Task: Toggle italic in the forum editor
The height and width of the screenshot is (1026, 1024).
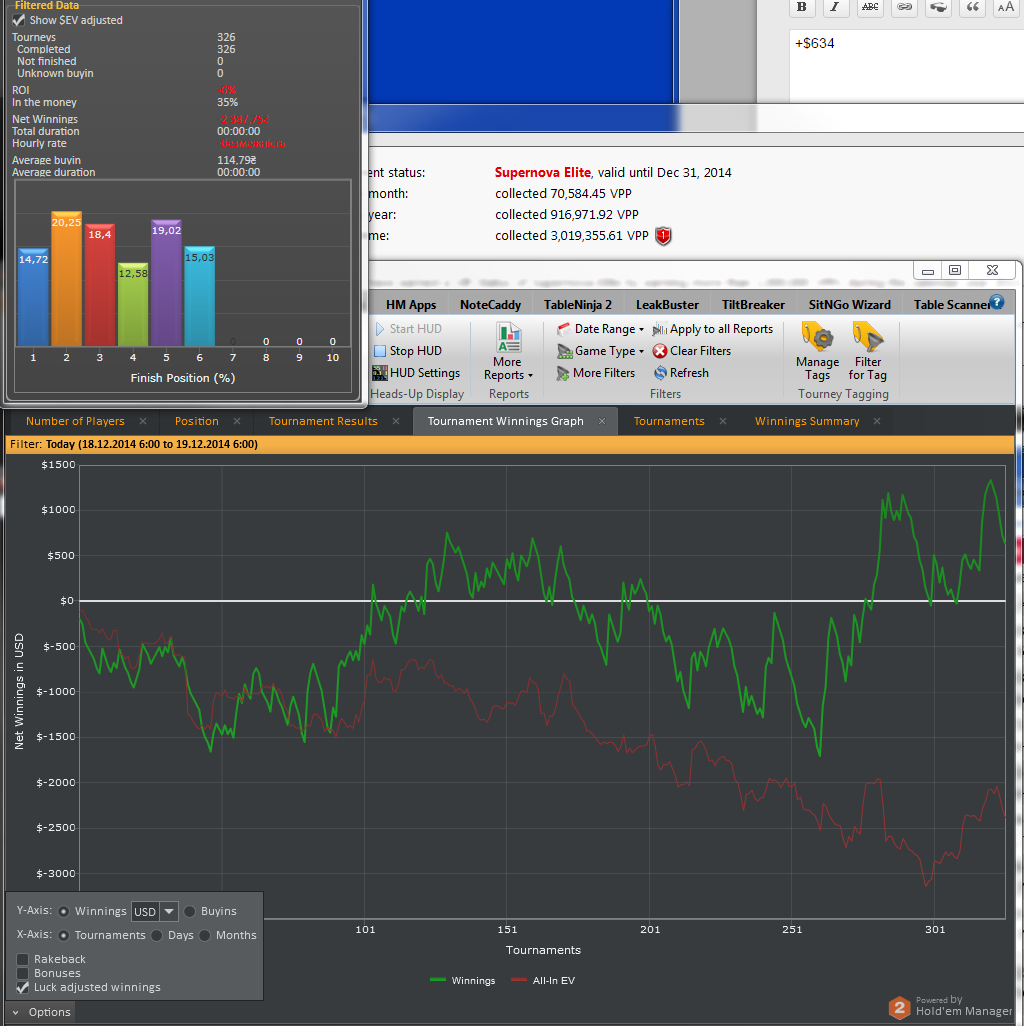Action: tap(835, 7)
